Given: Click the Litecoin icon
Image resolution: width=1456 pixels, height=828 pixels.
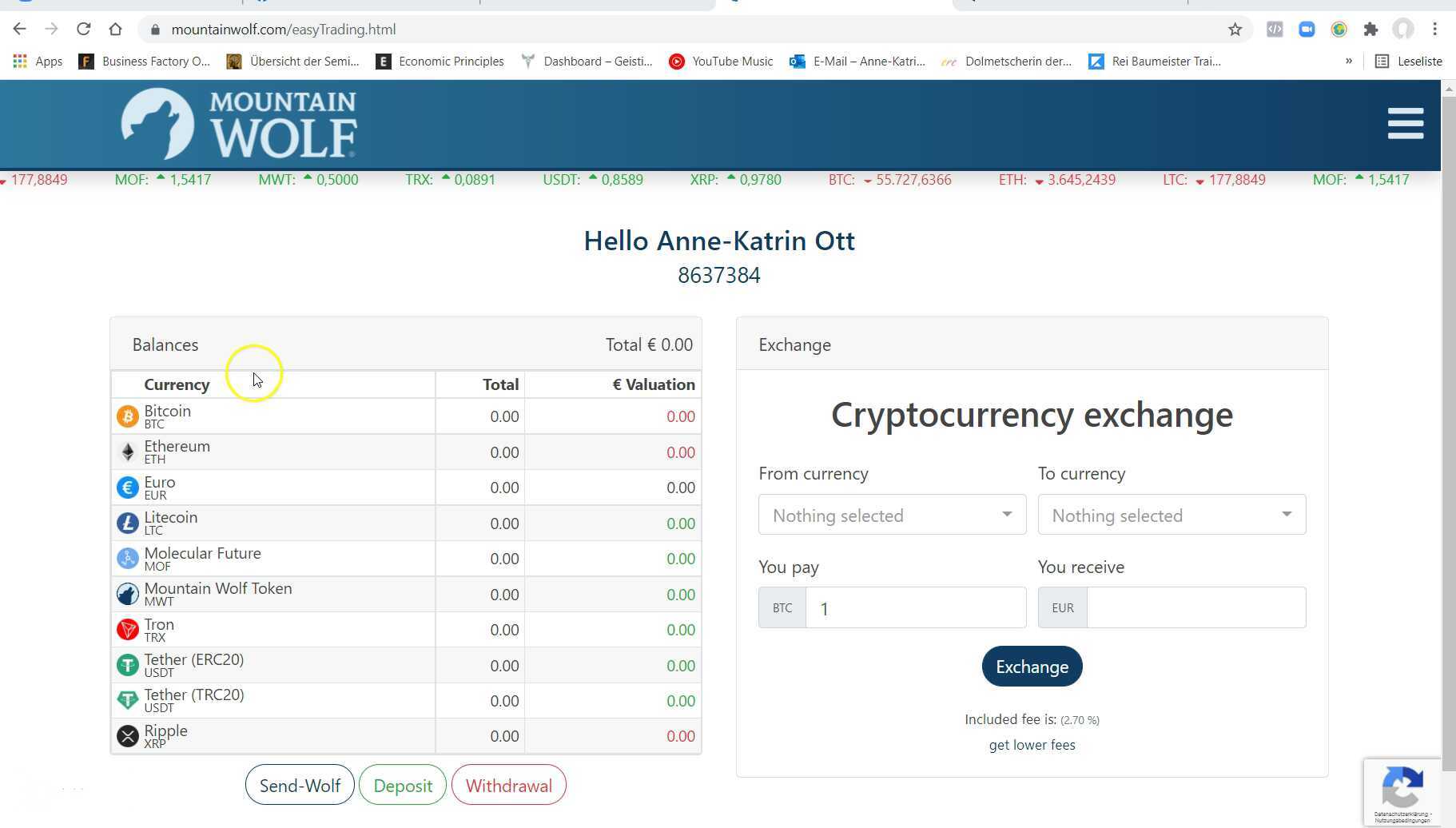Looking at the screenshot, I should click(128, 523).
